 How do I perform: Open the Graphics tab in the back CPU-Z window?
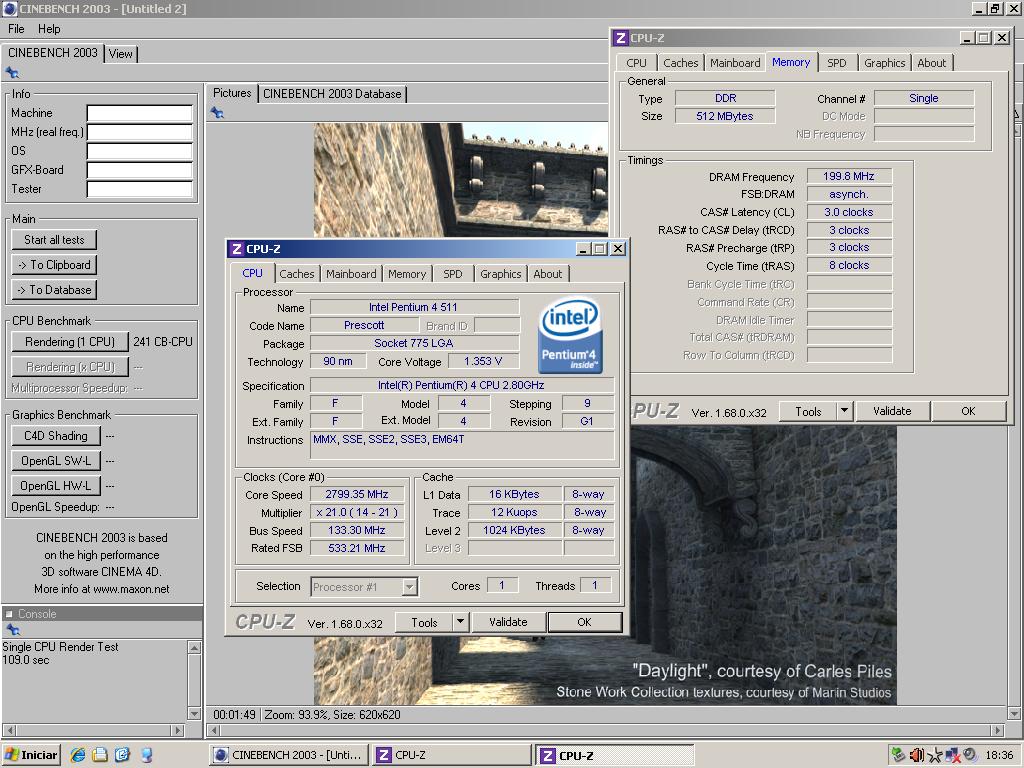pos(885,63)
